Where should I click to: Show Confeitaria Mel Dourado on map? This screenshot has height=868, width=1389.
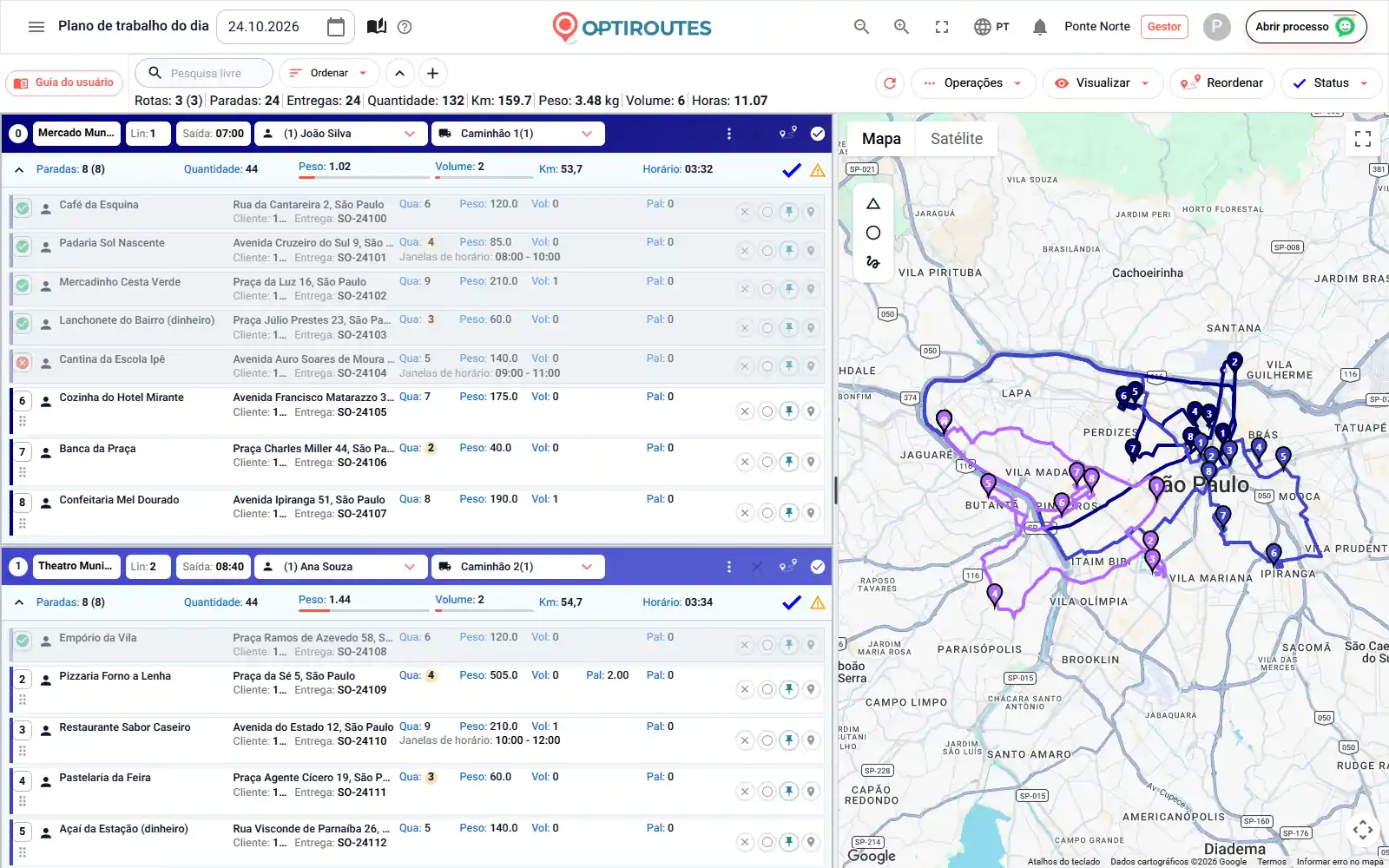[x=811, y=513]
